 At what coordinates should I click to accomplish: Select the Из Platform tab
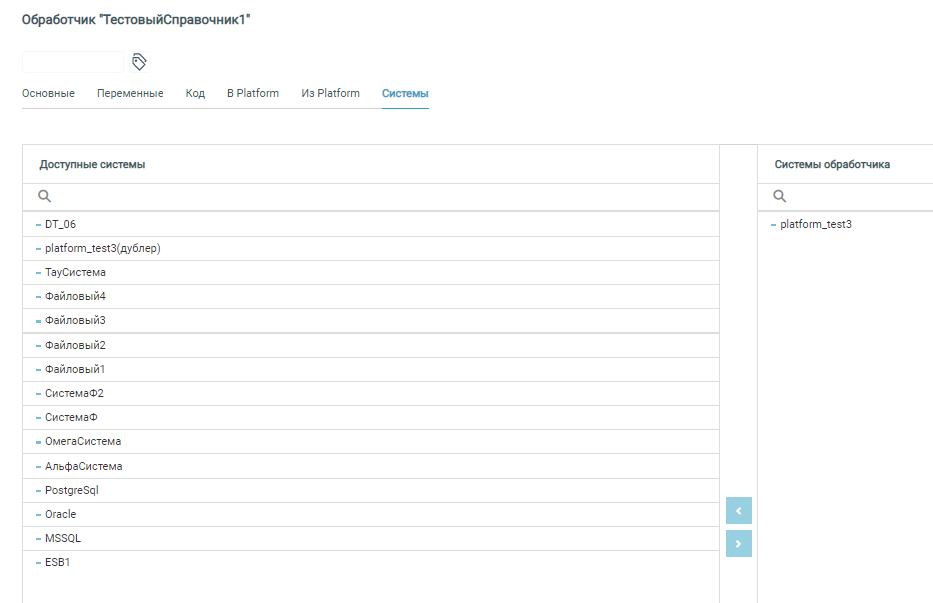pyautogui.click(x=330, y=94)
